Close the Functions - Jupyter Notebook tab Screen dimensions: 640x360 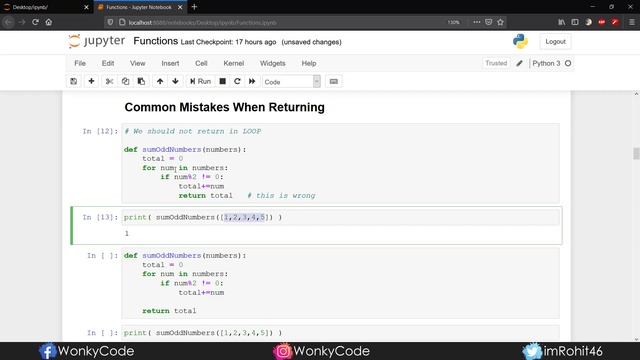click(x=180, y=7)
